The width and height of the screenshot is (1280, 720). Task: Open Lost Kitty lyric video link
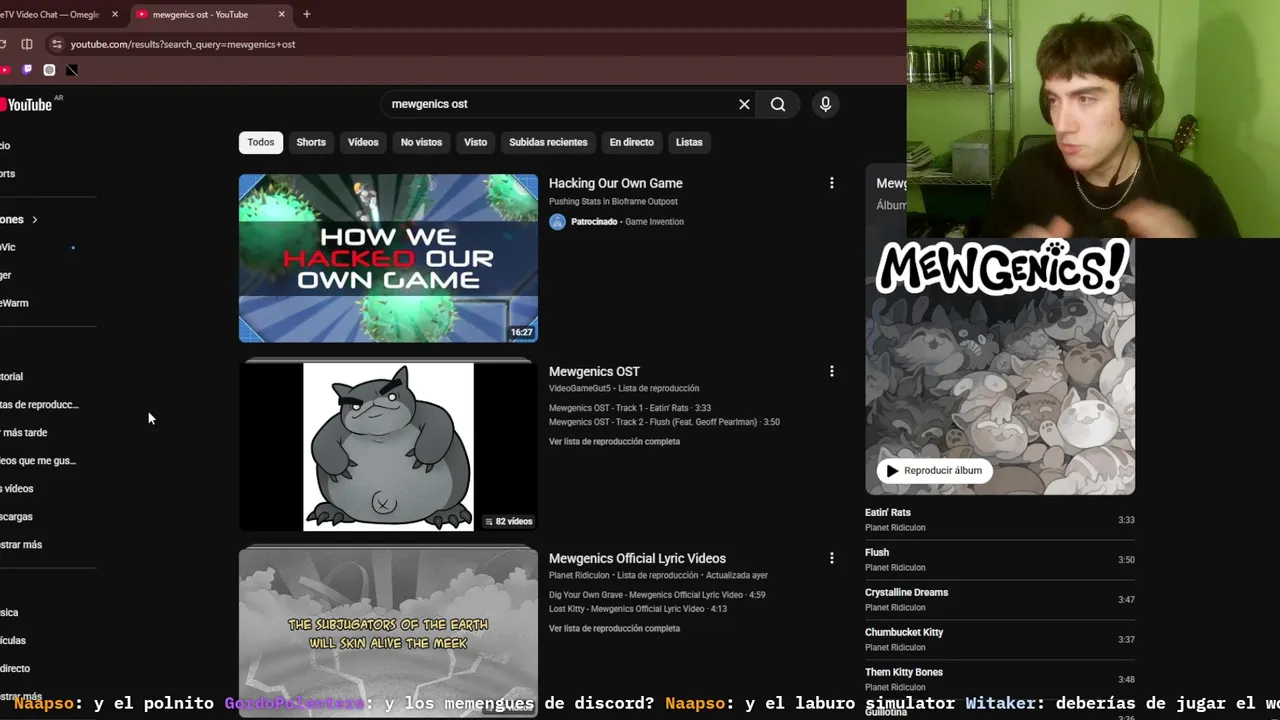click(x=638, y=609)
